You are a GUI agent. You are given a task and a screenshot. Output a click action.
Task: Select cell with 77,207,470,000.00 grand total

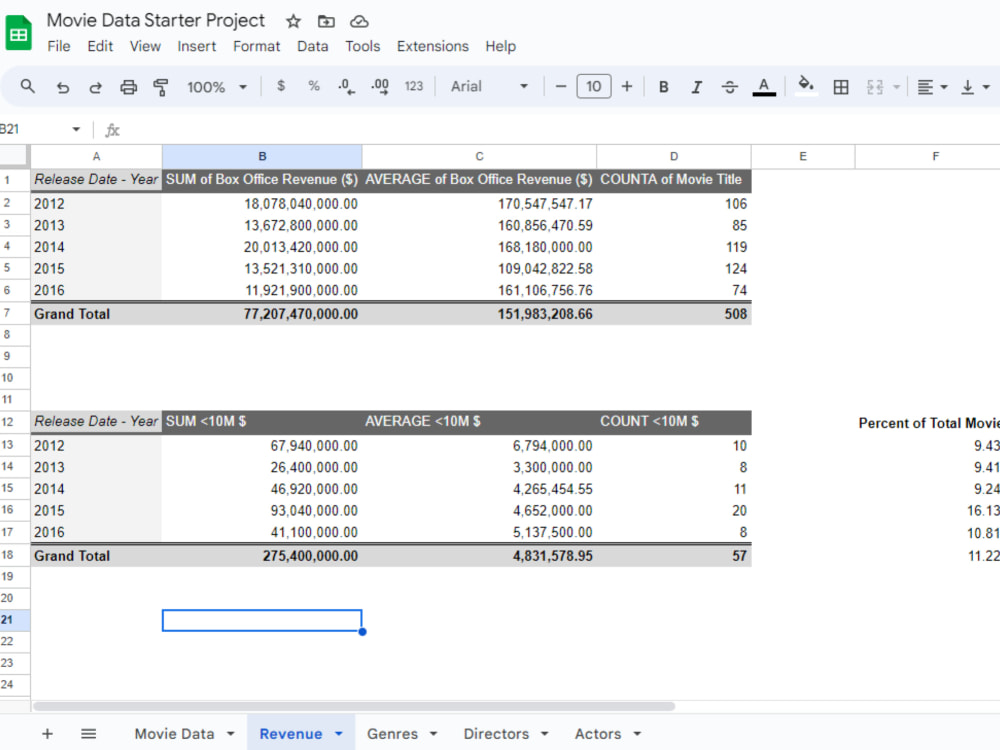pyautogui.click(x=262, y=314)
